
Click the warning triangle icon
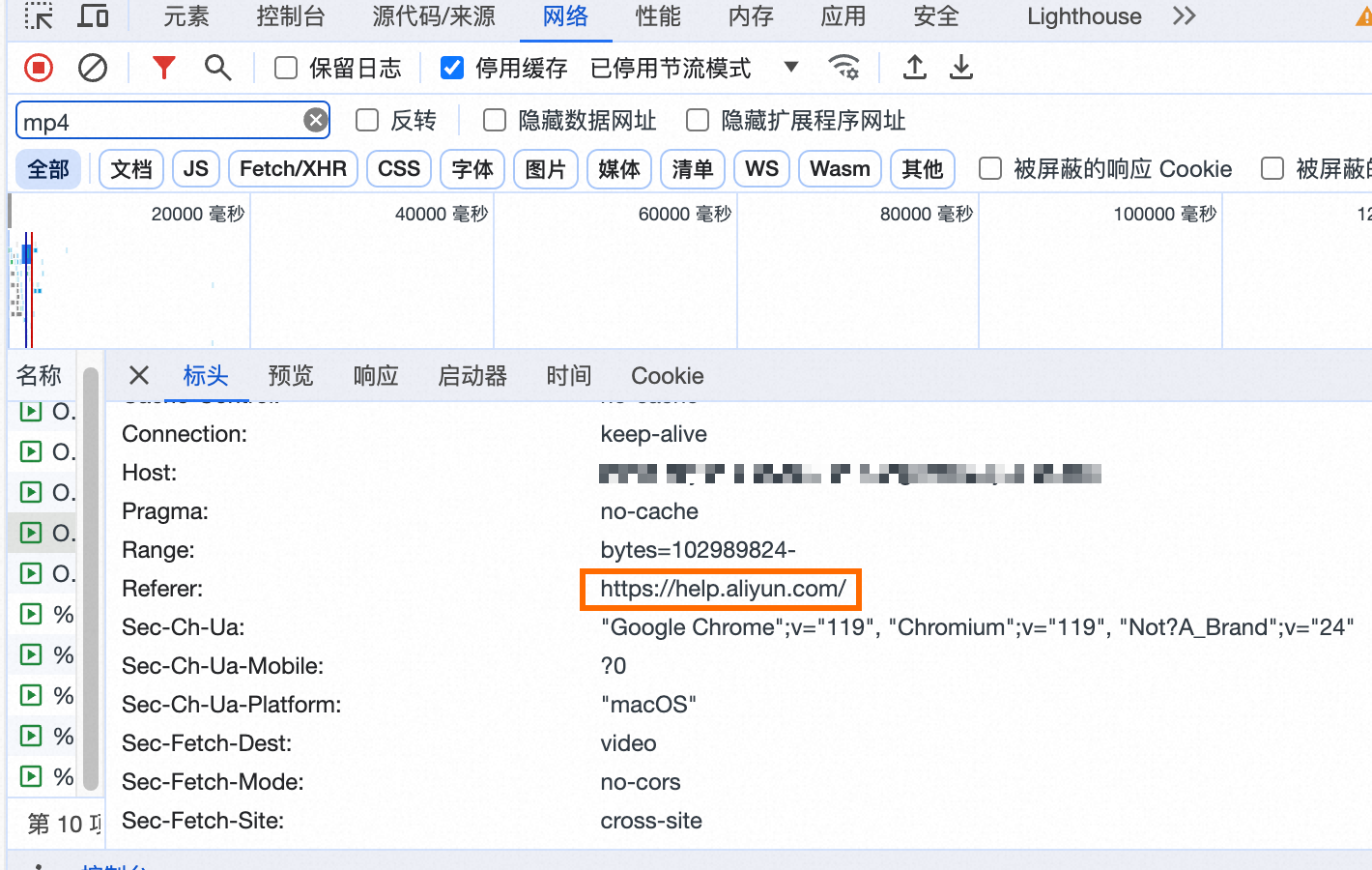pyautogui.click(x=1363, y=17)
